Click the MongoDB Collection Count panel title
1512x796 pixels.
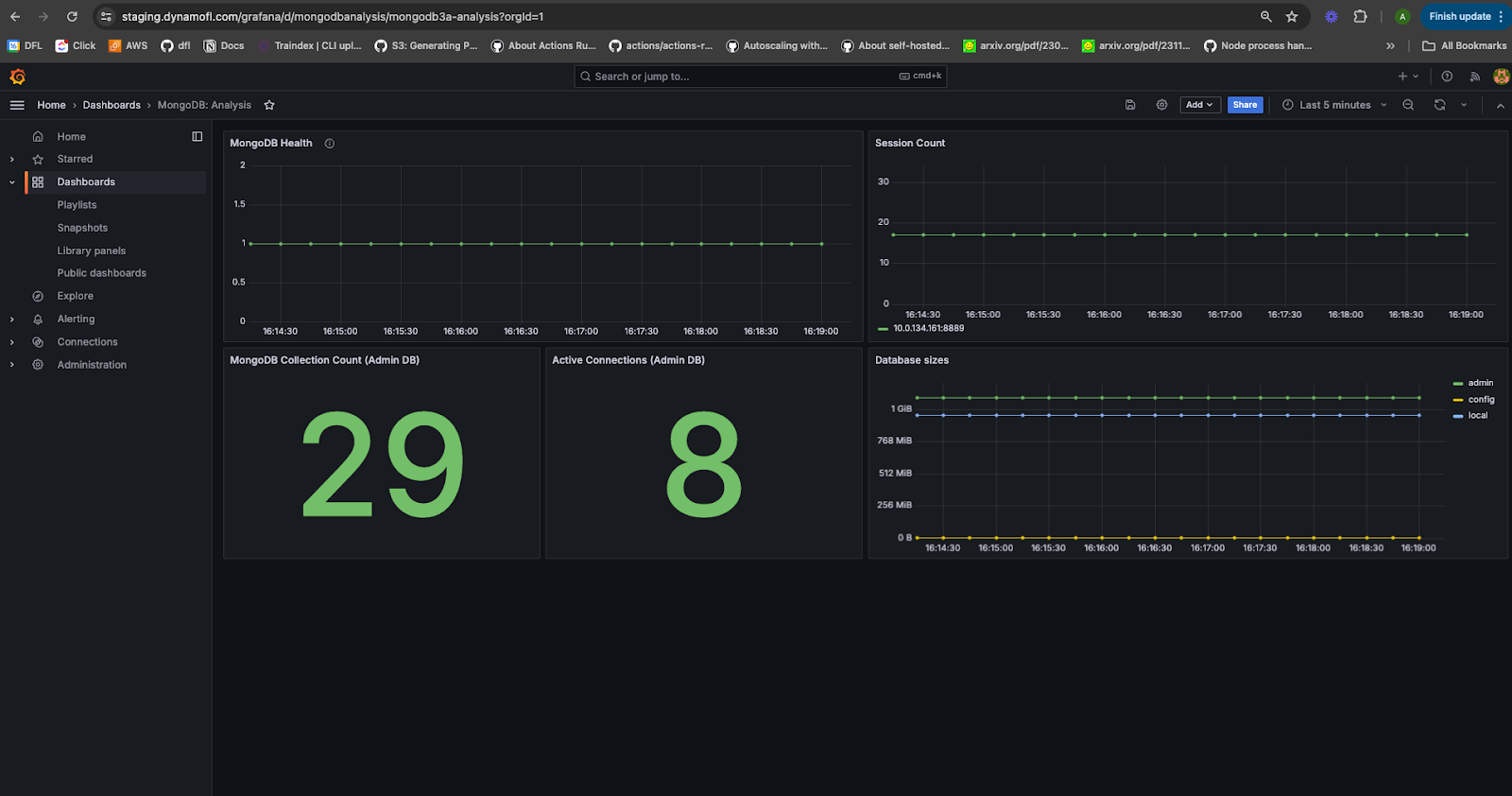pos(324,360)
